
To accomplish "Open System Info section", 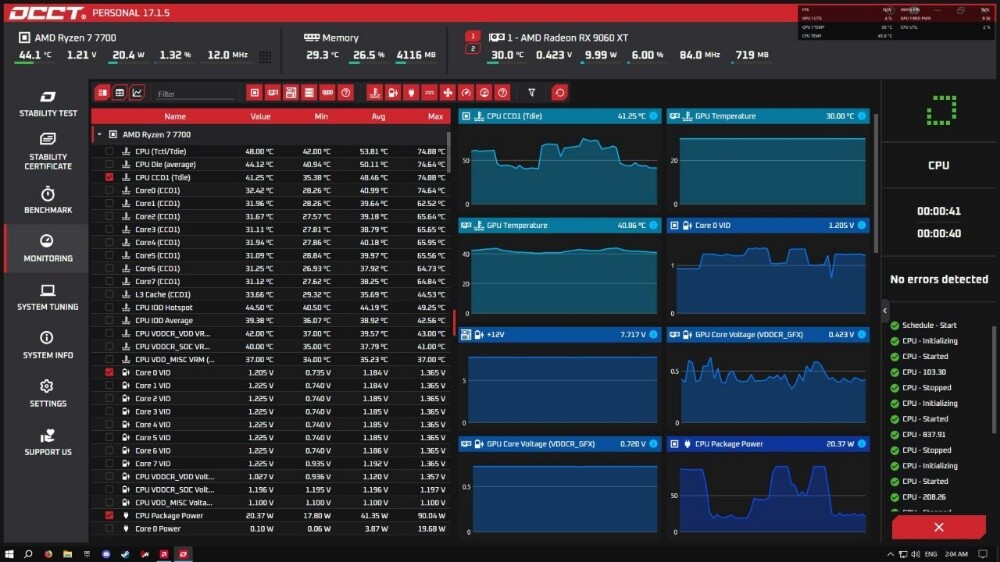I will click(x=48, y=345).
